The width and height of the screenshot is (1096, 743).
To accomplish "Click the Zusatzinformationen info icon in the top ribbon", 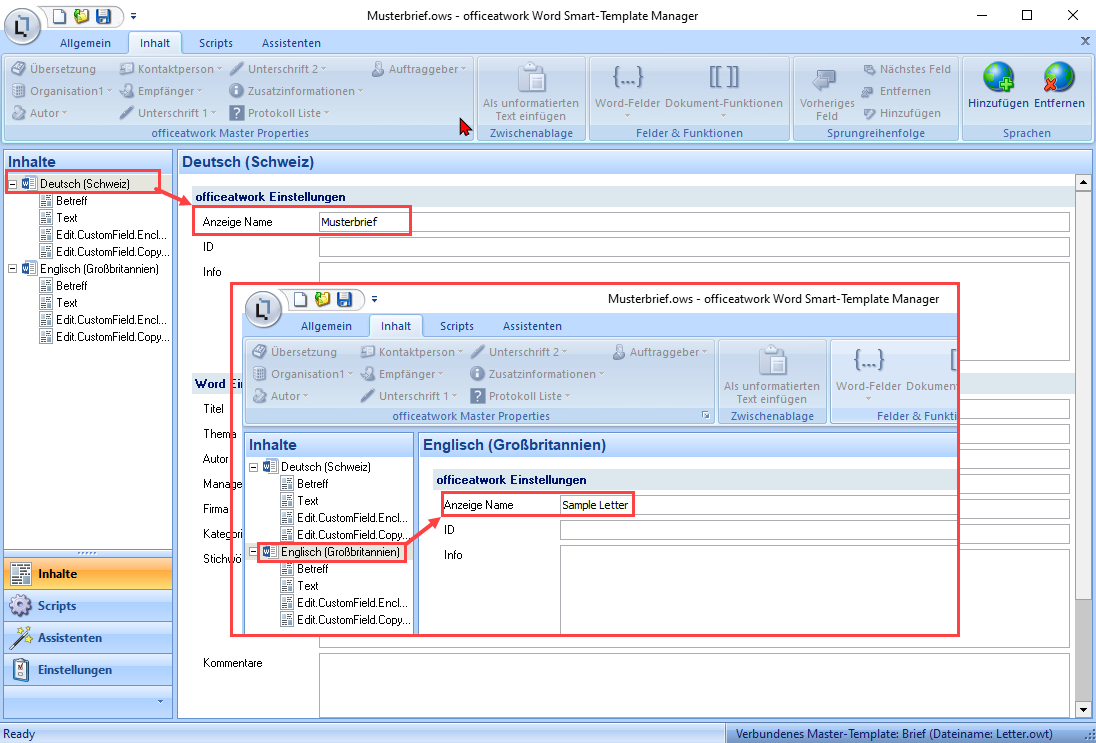I will pos(236,91).
